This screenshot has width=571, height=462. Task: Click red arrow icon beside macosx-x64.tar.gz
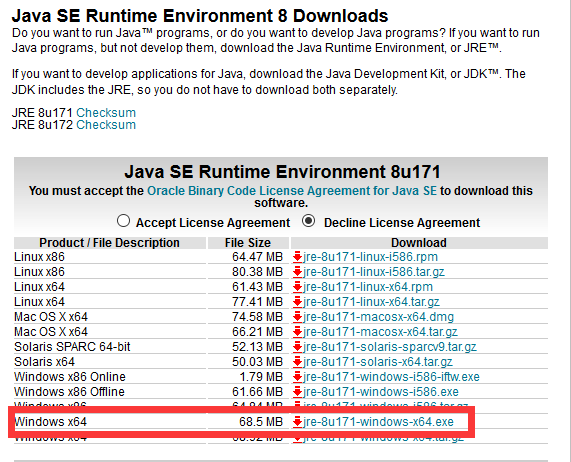(x=298, y=332)
